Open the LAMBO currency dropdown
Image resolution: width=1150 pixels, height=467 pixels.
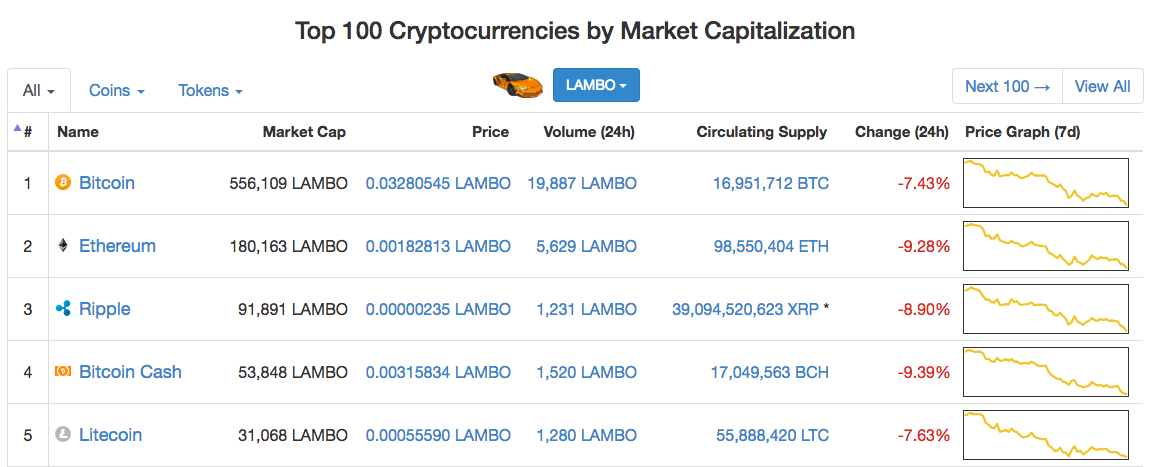[596, 86]
